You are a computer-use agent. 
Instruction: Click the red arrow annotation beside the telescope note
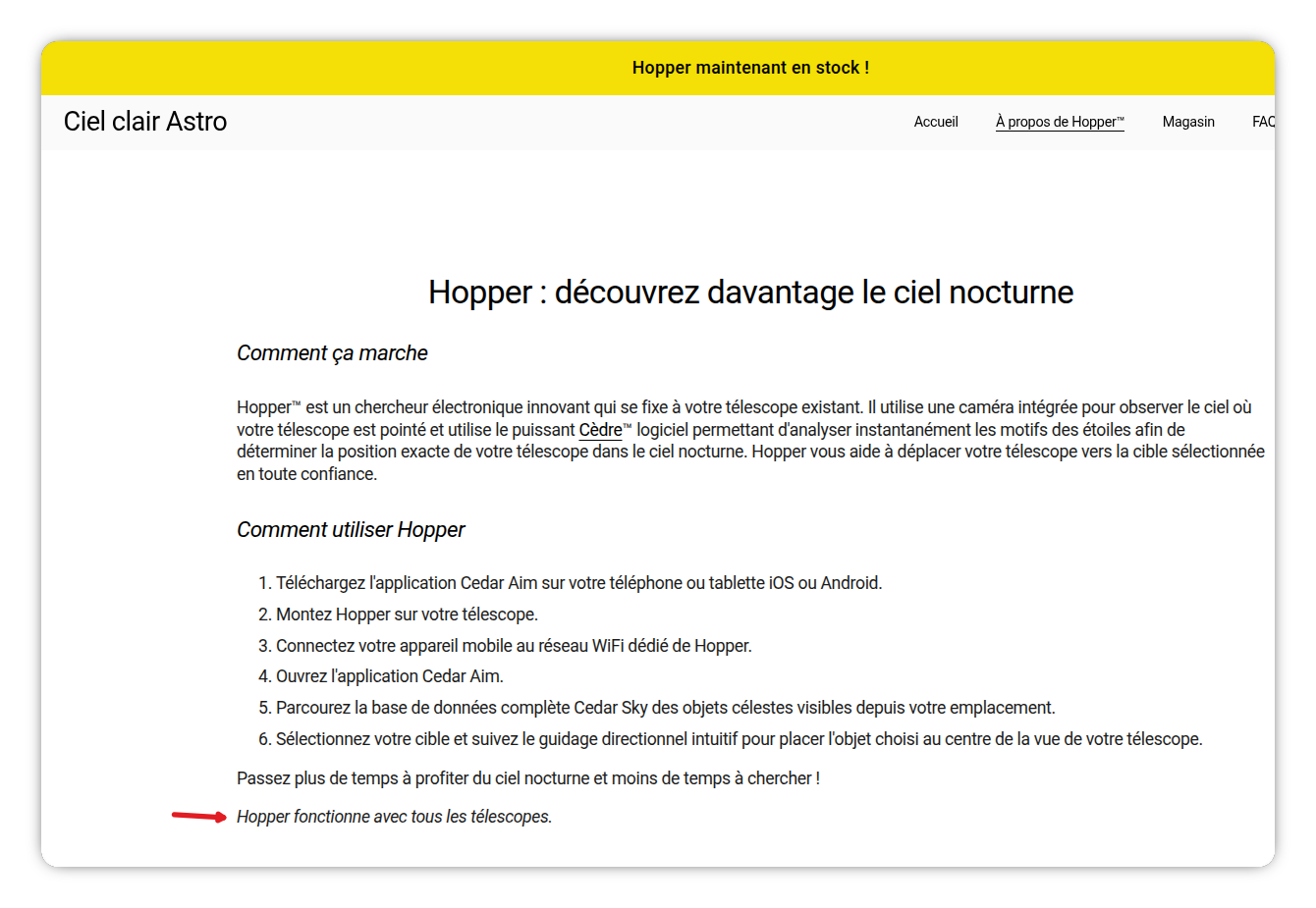(x=199, y=816)
